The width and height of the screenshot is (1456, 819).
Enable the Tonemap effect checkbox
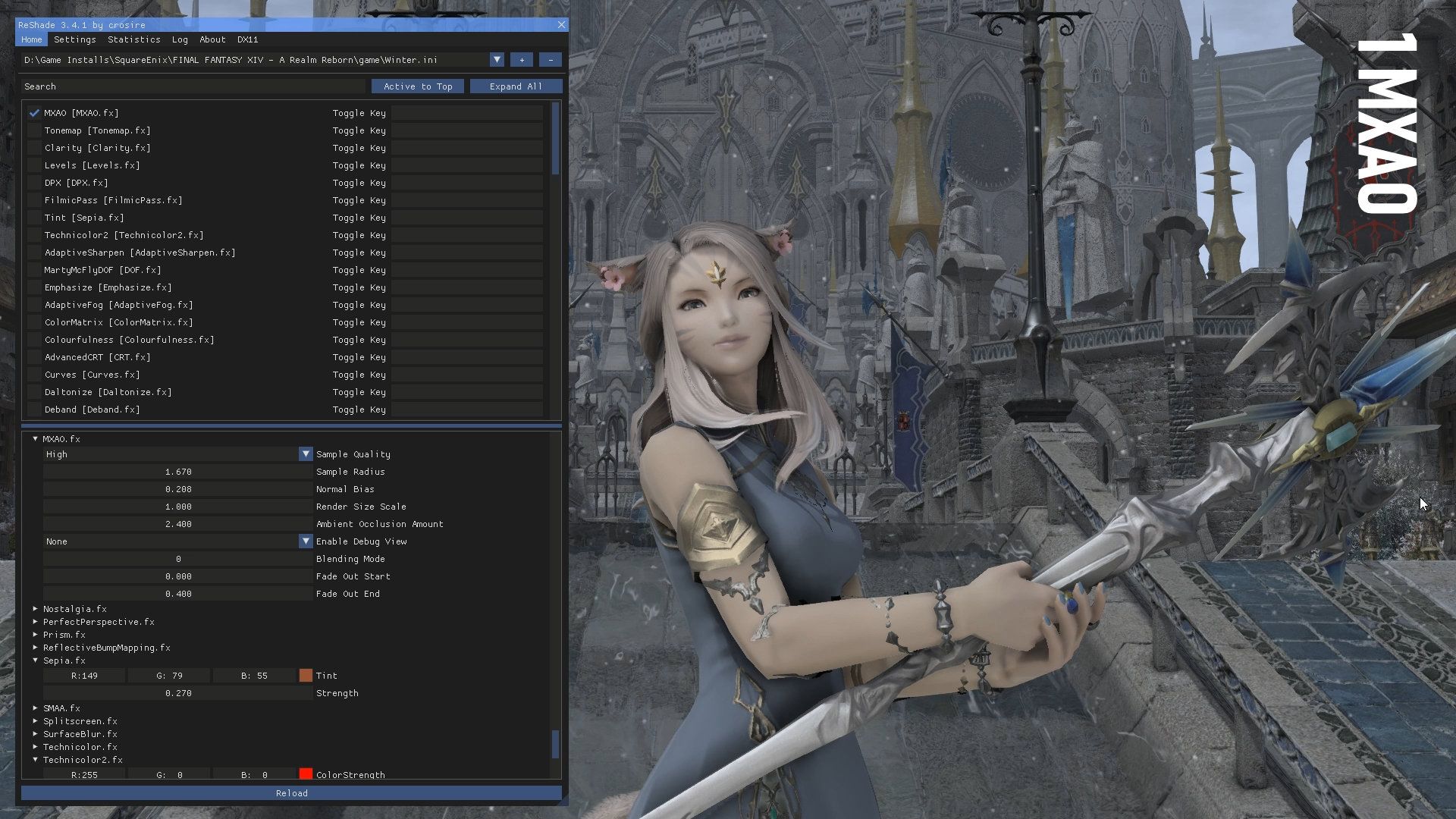pos(34,130)
